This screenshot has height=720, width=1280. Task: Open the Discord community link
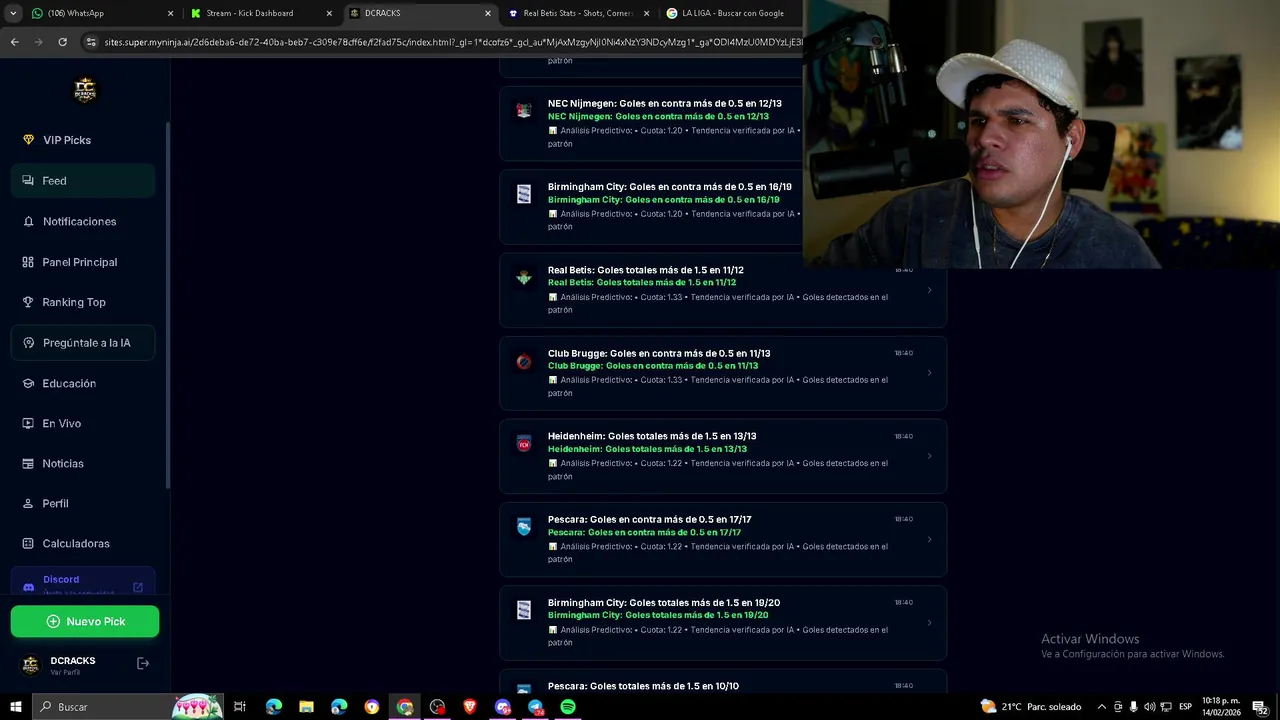point(83,583)
